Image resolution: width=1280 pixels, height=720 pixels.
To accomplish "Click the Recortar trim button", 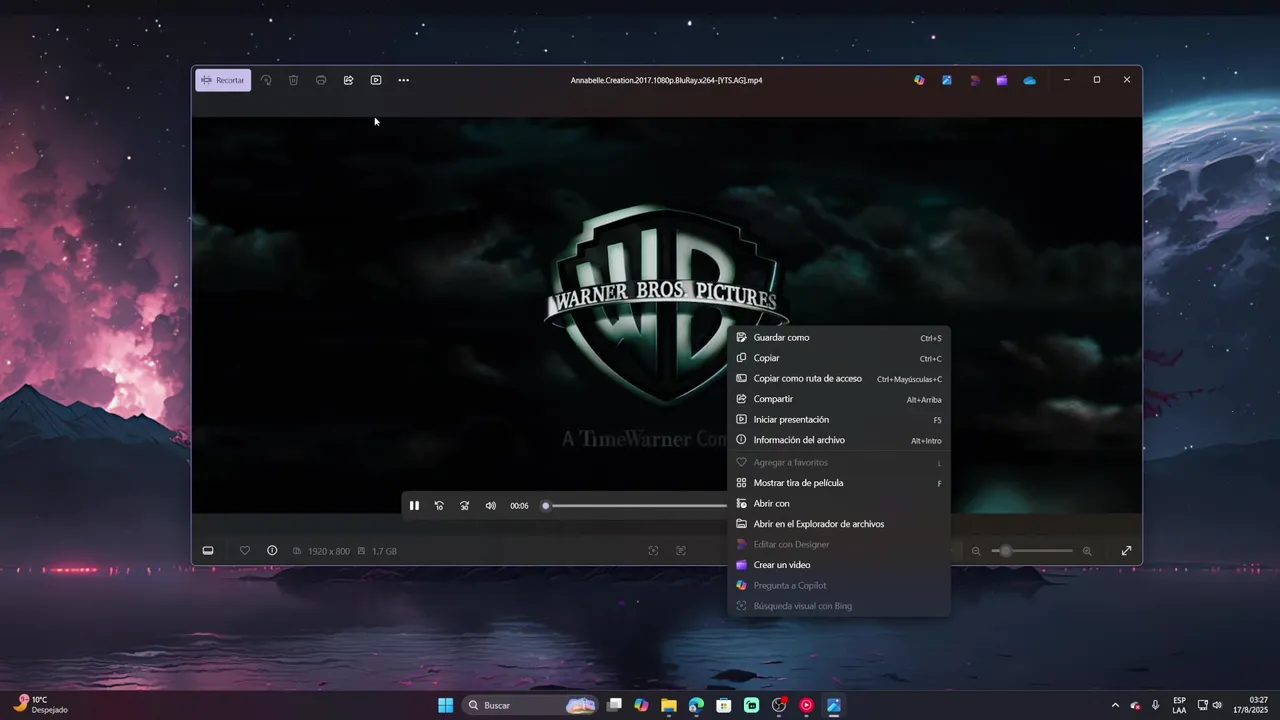I will coord(223,80).
